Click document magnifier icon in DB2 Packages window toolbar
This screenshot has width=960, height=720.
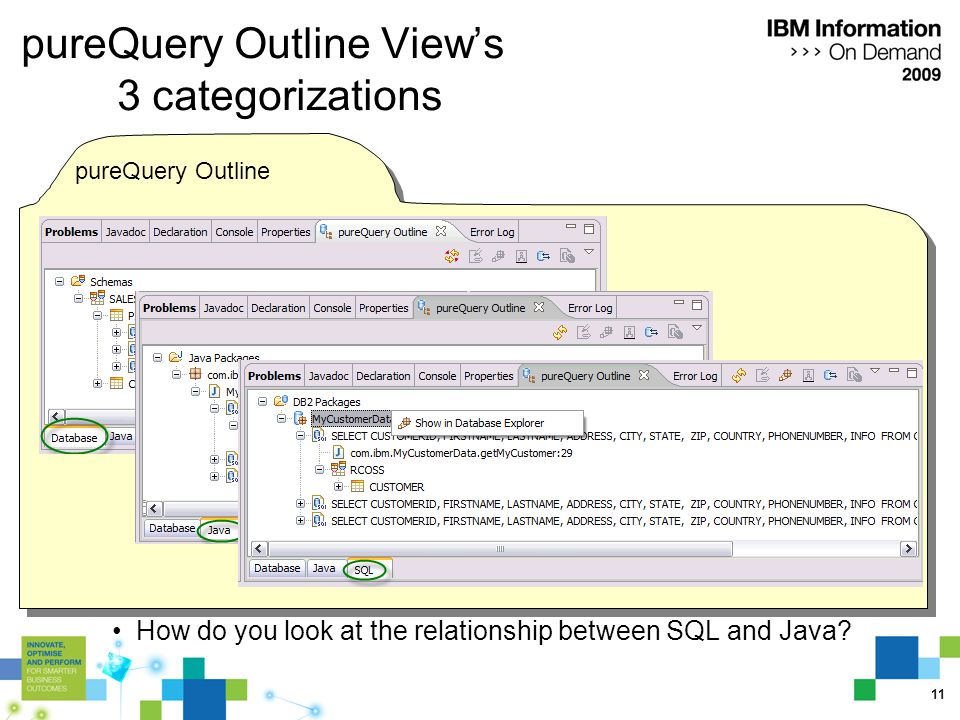854,375
